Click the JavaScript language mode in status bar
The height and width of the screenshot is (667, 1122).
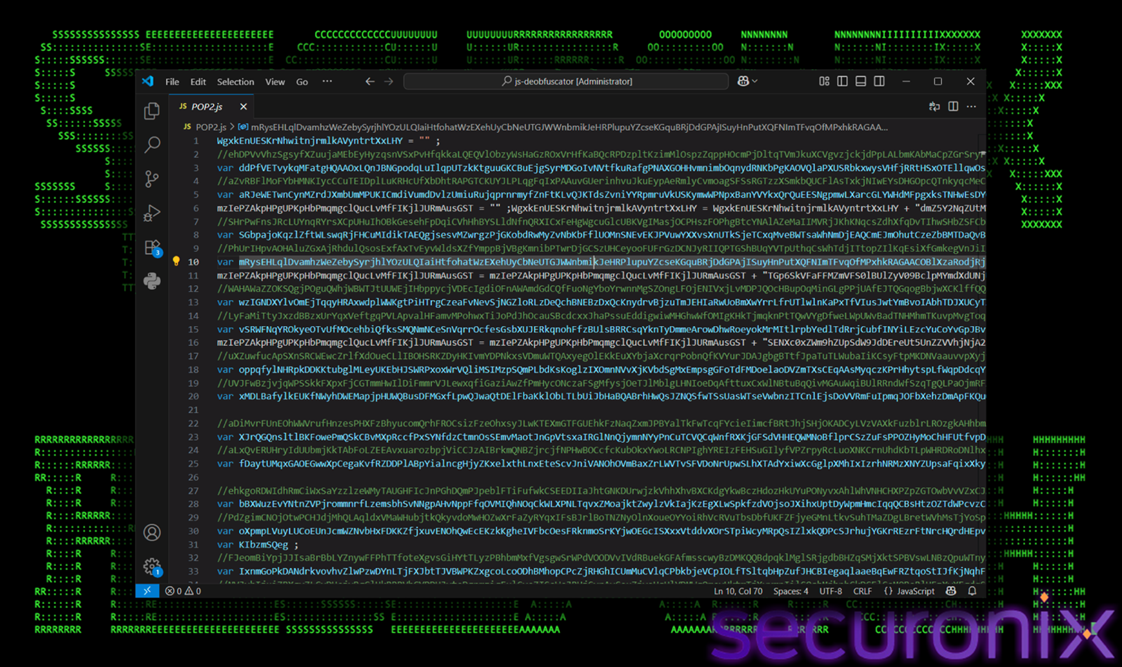click(x=909, y=591)
